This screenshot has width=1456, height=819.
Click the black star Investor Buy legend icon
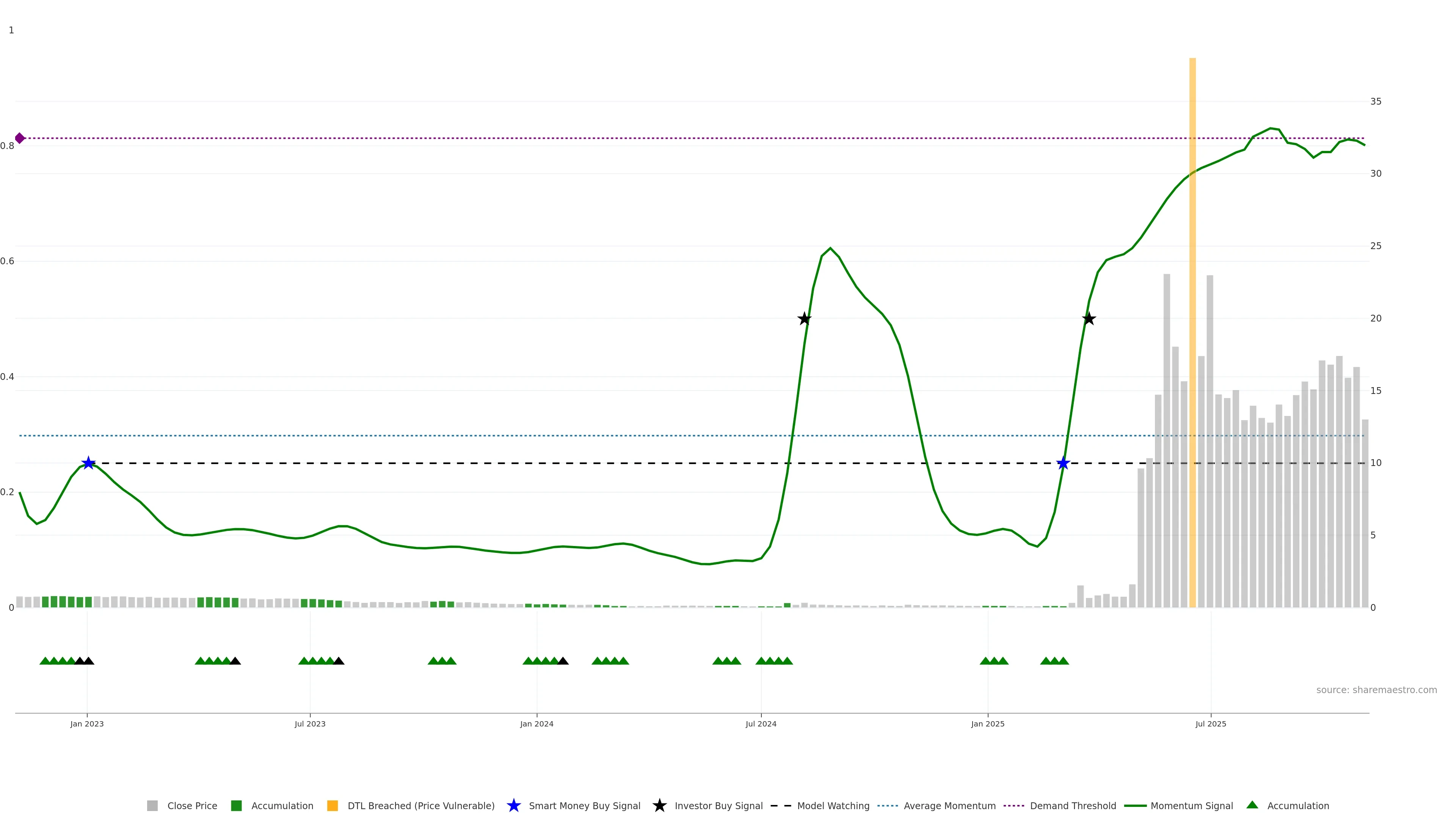[x=660, y=806]
